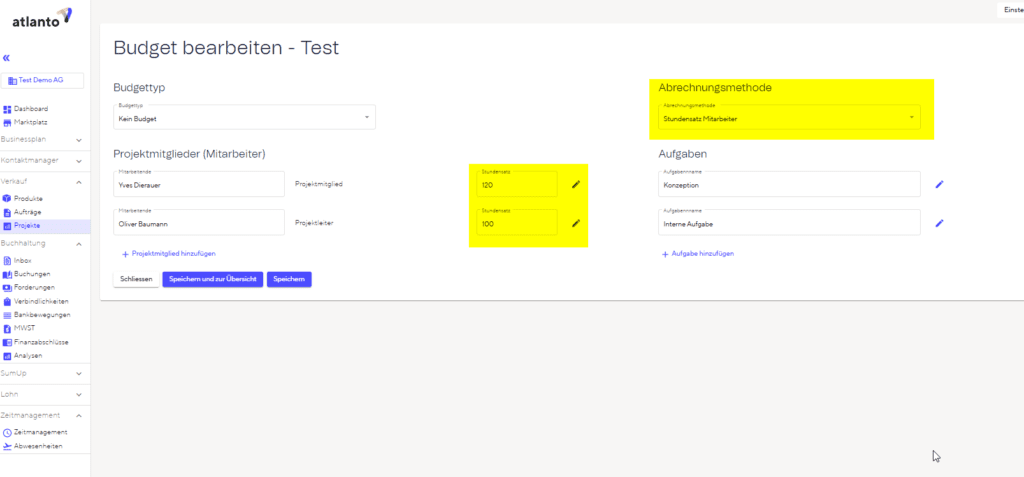Collapse the sidebar with double chevron icon
Image resolution: width=1024 pixels, height=477 pixels.
coord(7,59)
